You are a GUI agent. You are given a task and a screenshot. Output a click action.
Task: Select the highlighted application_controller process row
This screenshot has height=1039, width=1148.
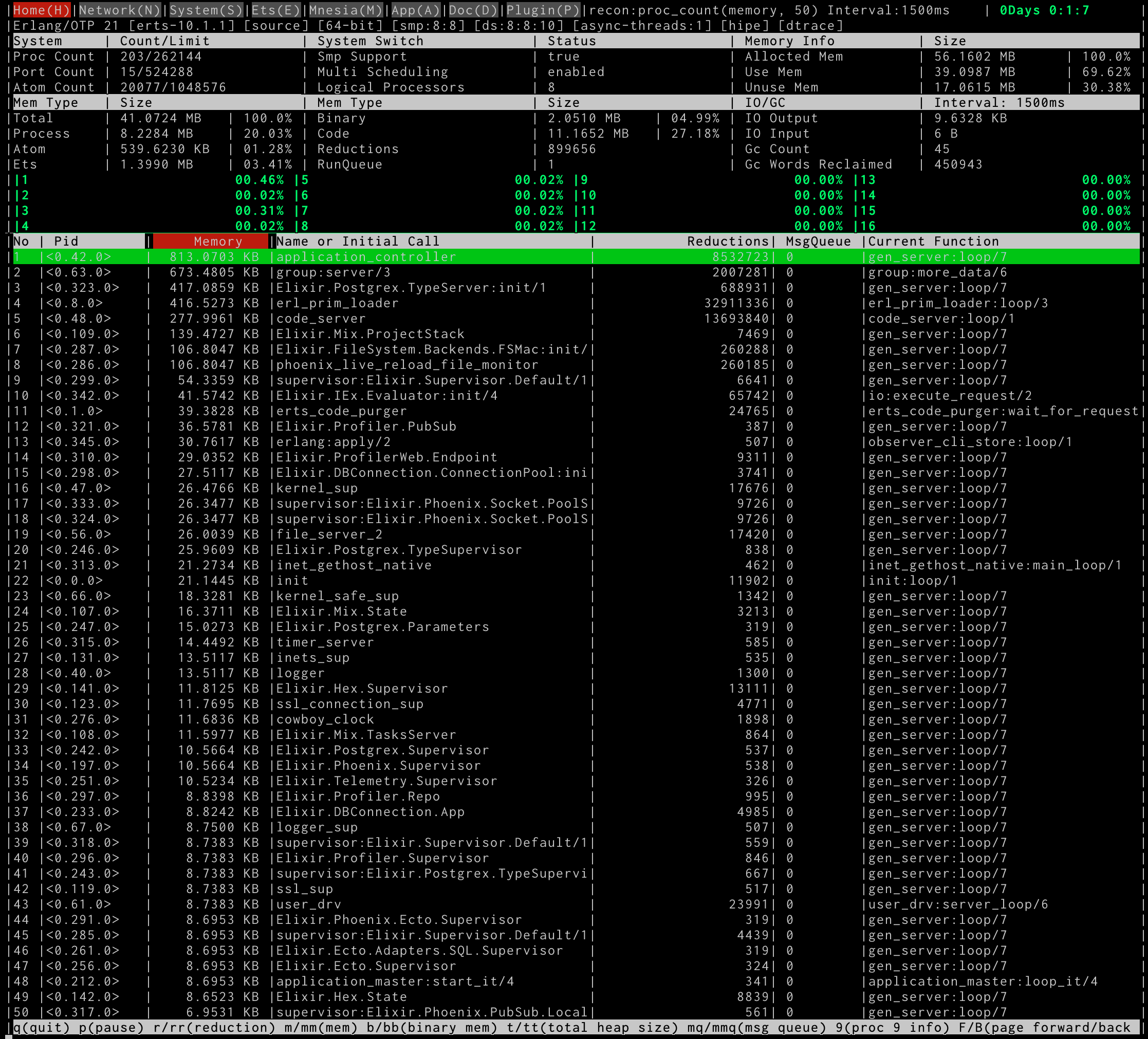tap(364, 257)
